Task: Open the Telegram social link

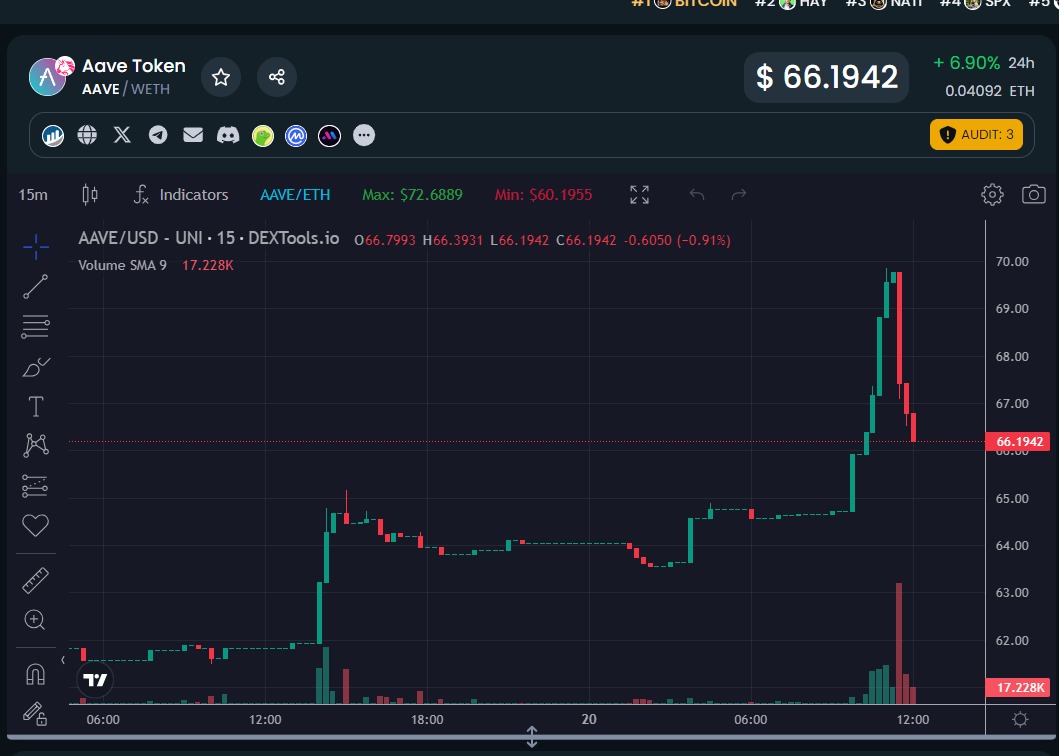Action: pos(158,135)
